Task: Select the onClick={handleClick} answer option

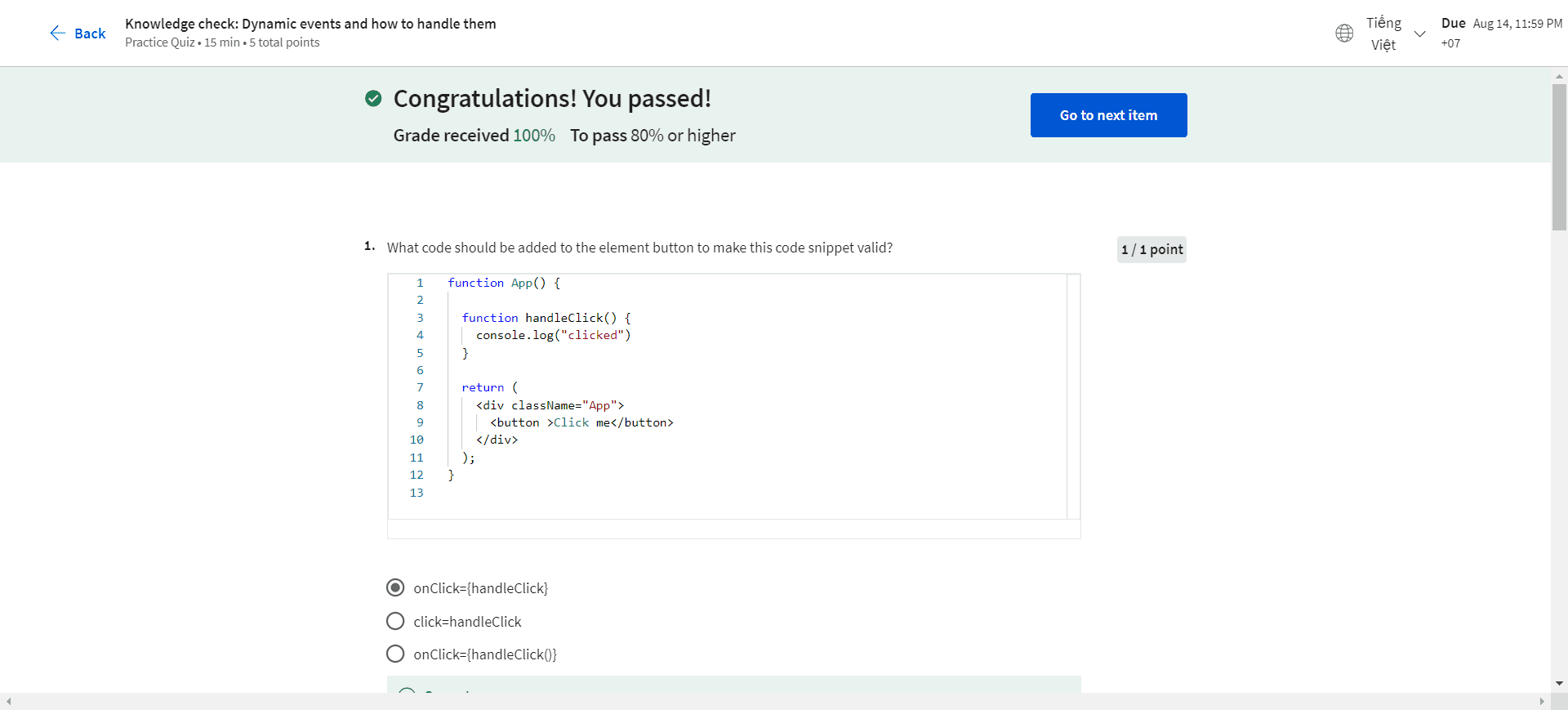Action: point(395,588)
